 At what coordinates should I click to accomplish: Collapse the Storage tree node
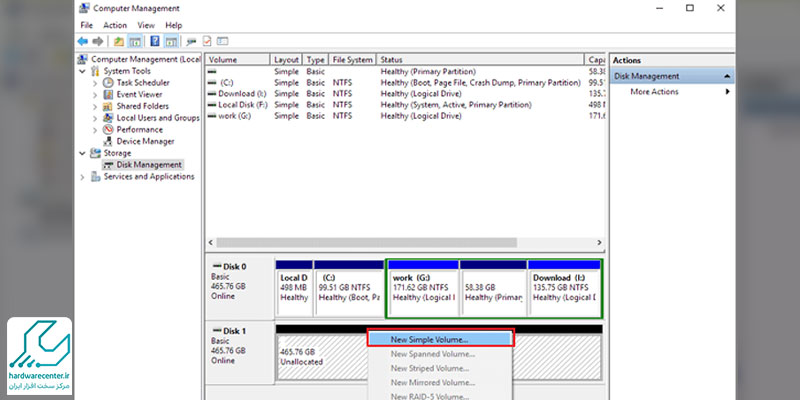click(83, 153)
